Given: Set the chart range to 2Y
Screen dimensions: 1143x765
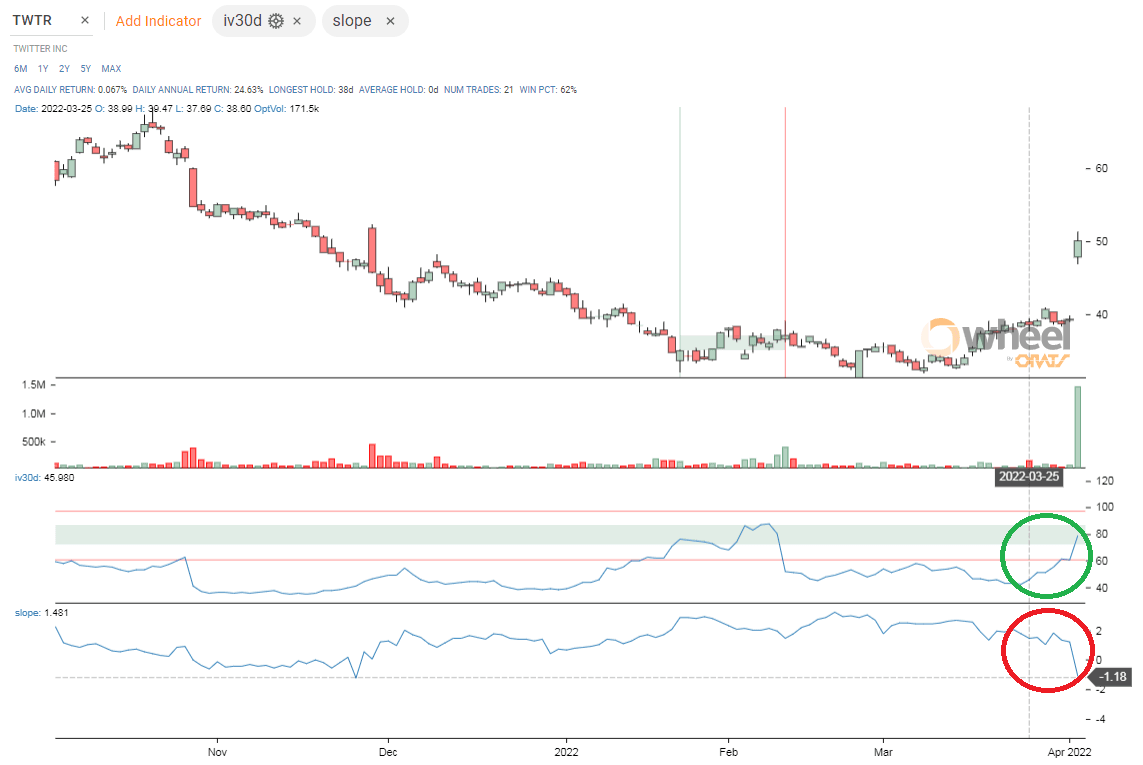Looking at the screenshot, I should tap(64, 69).
